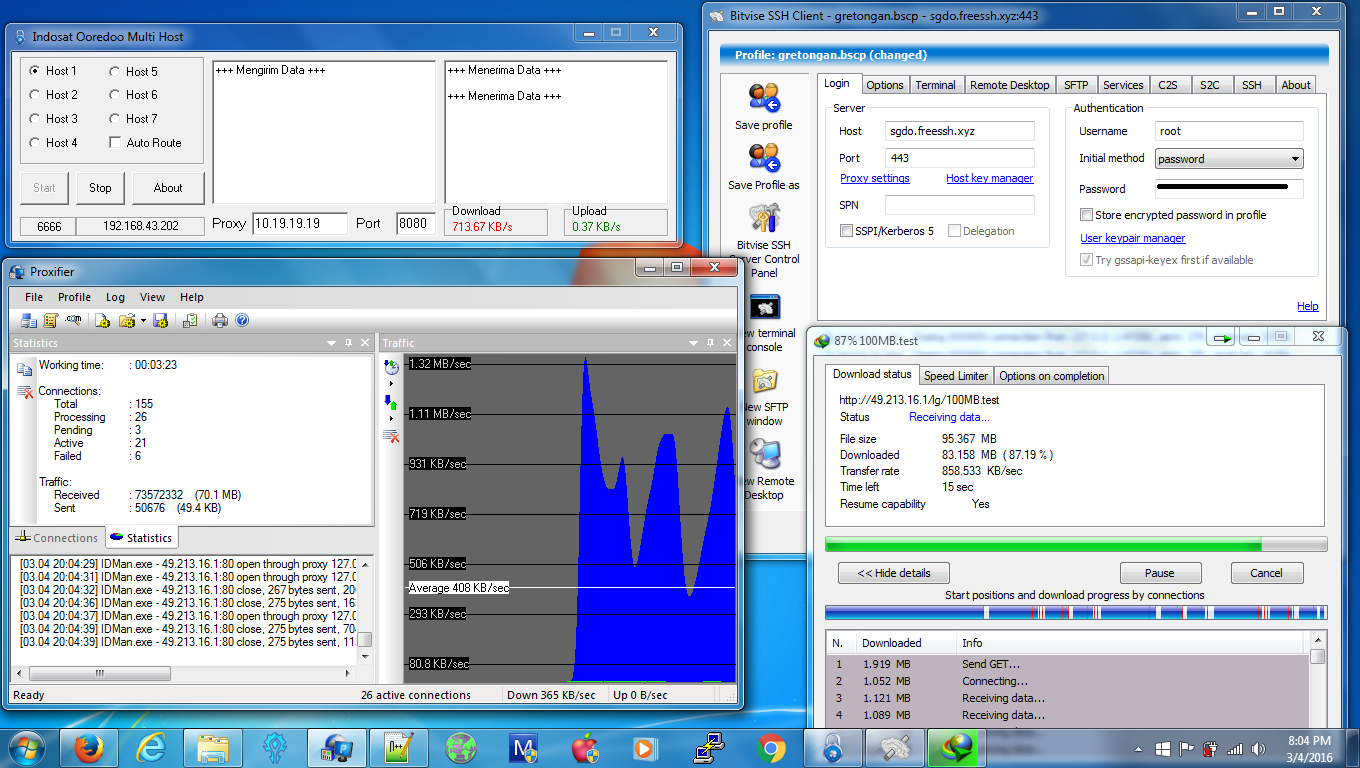This screenshot has width=1360, height=768.
Task: Open New Remote Desktop icon in Bitvise
Action: pos(764,454)
